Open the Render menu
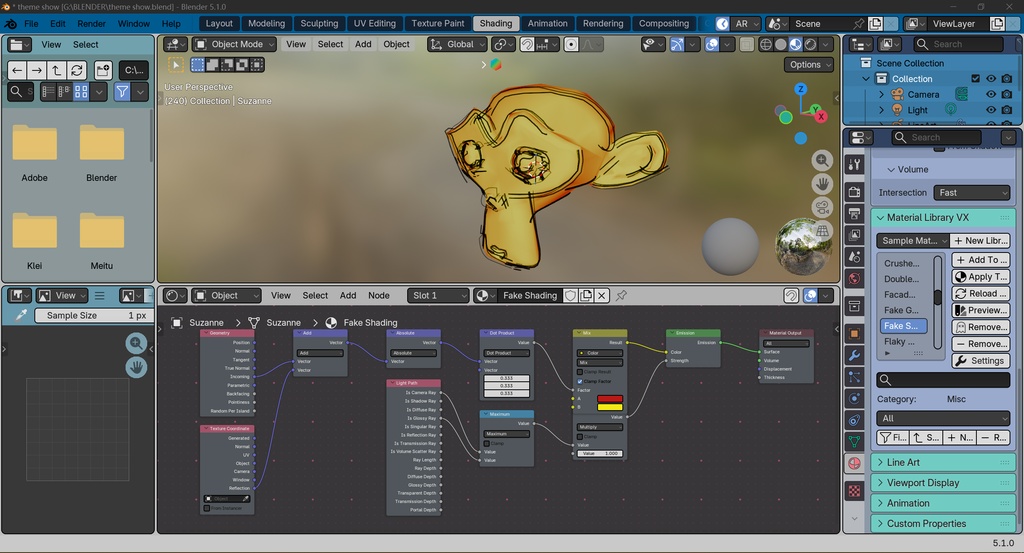The image size is (1024, 553). point(91,24)
